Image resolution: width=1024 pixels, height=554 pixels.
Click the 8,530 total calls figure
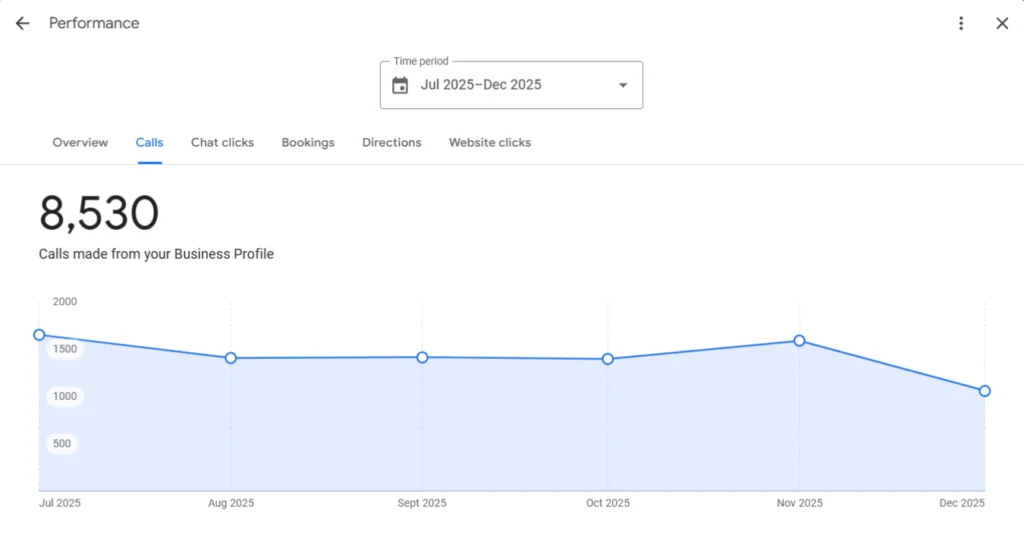99,214
